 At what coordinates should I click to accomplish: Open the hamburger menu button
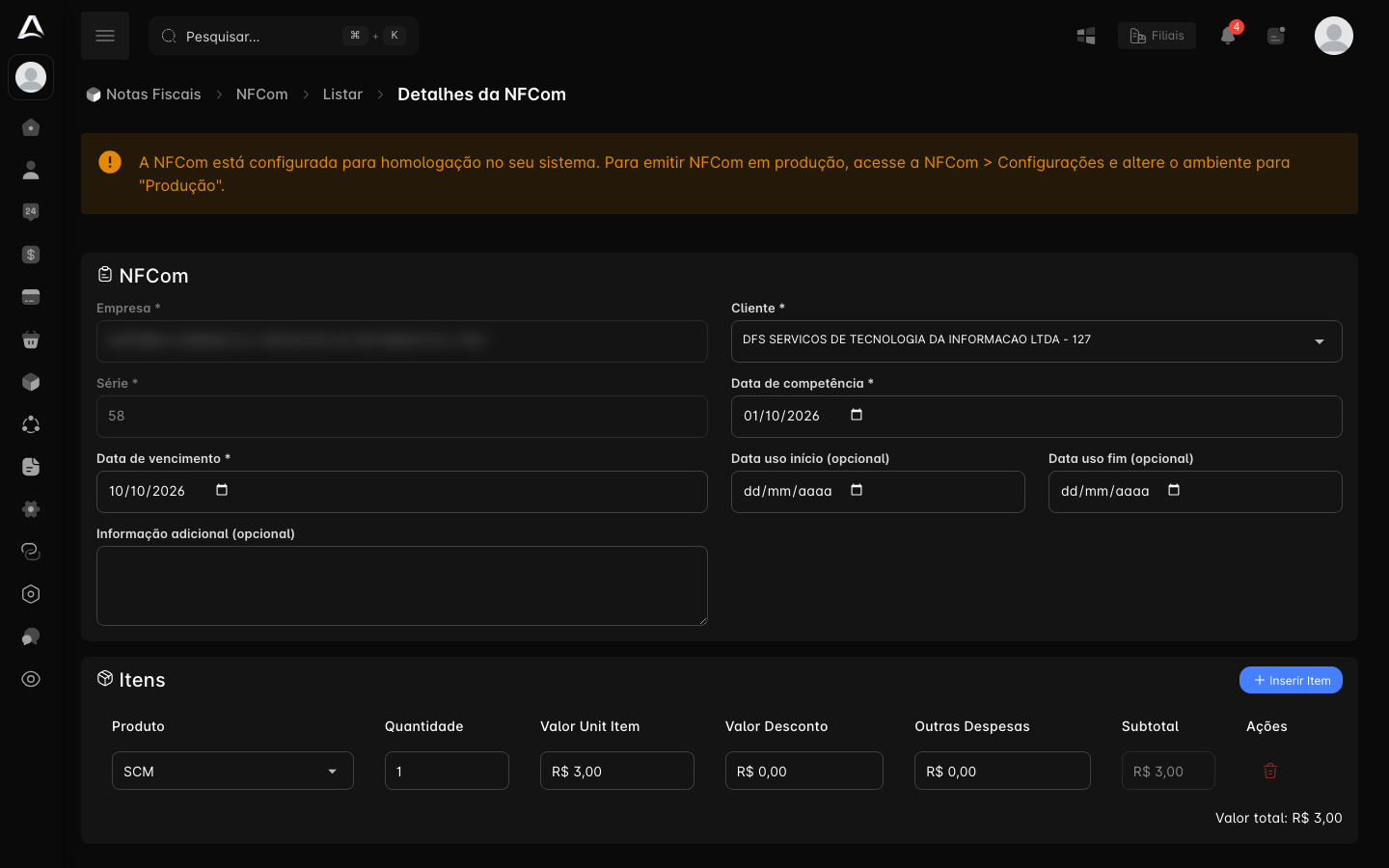(105, 36)
